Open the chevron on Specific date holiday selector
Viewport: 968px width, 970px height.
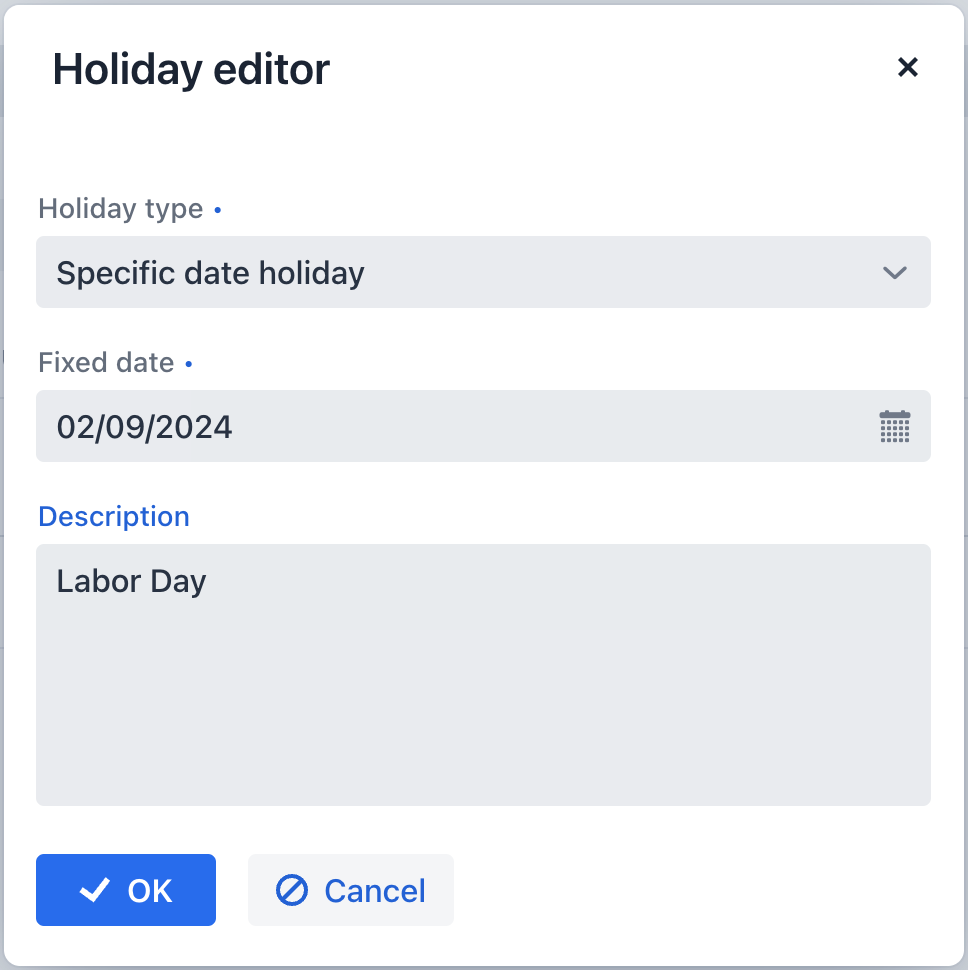click(x=895, y=272)
